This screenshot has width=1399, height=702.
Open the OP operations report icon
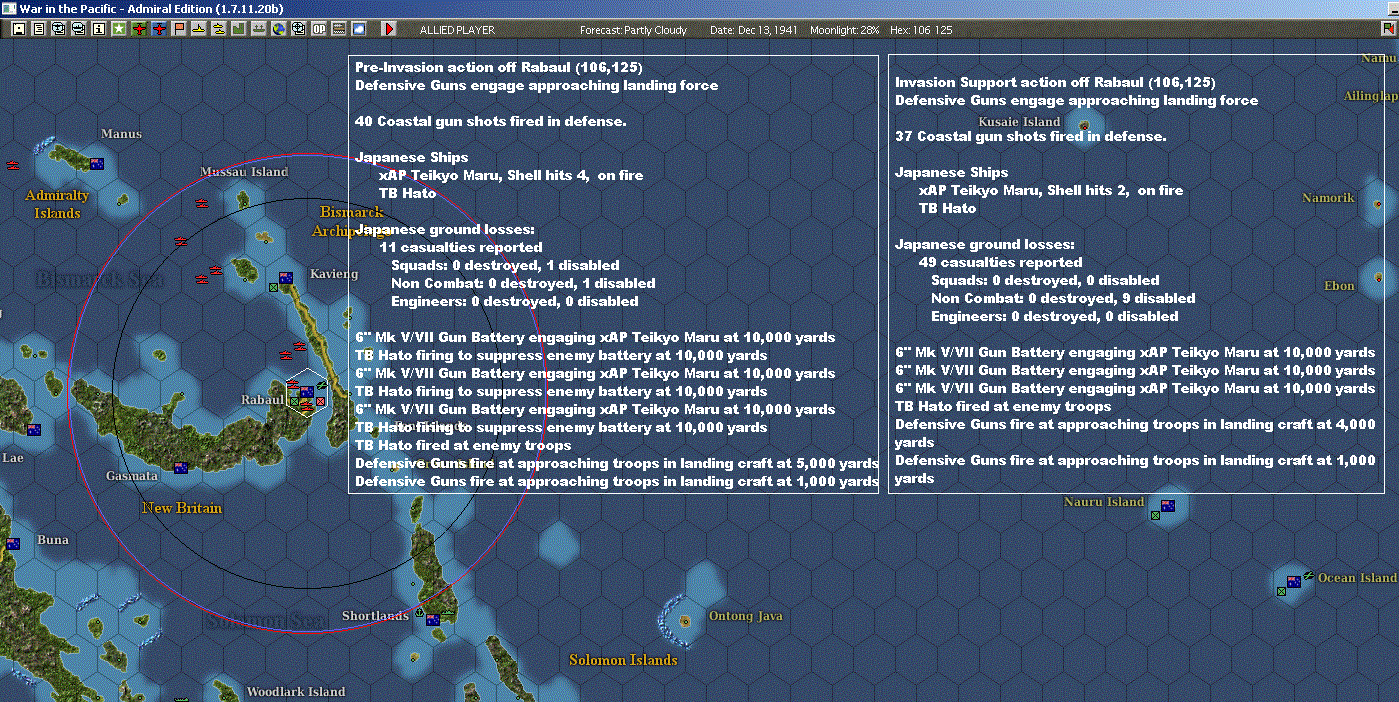319,29
